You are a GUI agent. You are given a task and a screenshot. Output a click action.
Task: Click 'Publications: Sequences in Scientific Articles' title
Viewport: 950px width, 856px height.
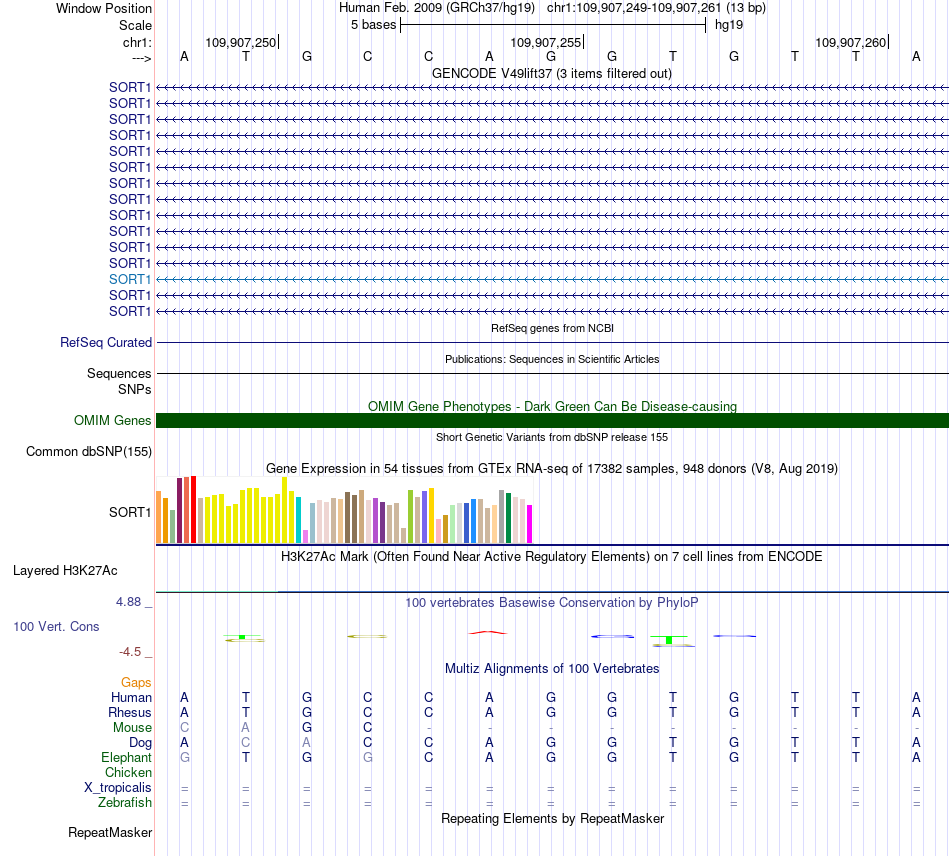(552, 359)
